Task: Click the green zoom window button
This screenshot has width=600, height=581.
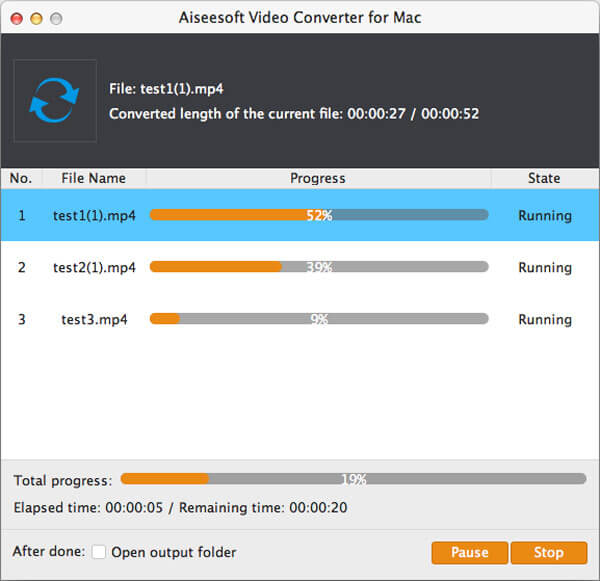Action: [x=56, y=19]
